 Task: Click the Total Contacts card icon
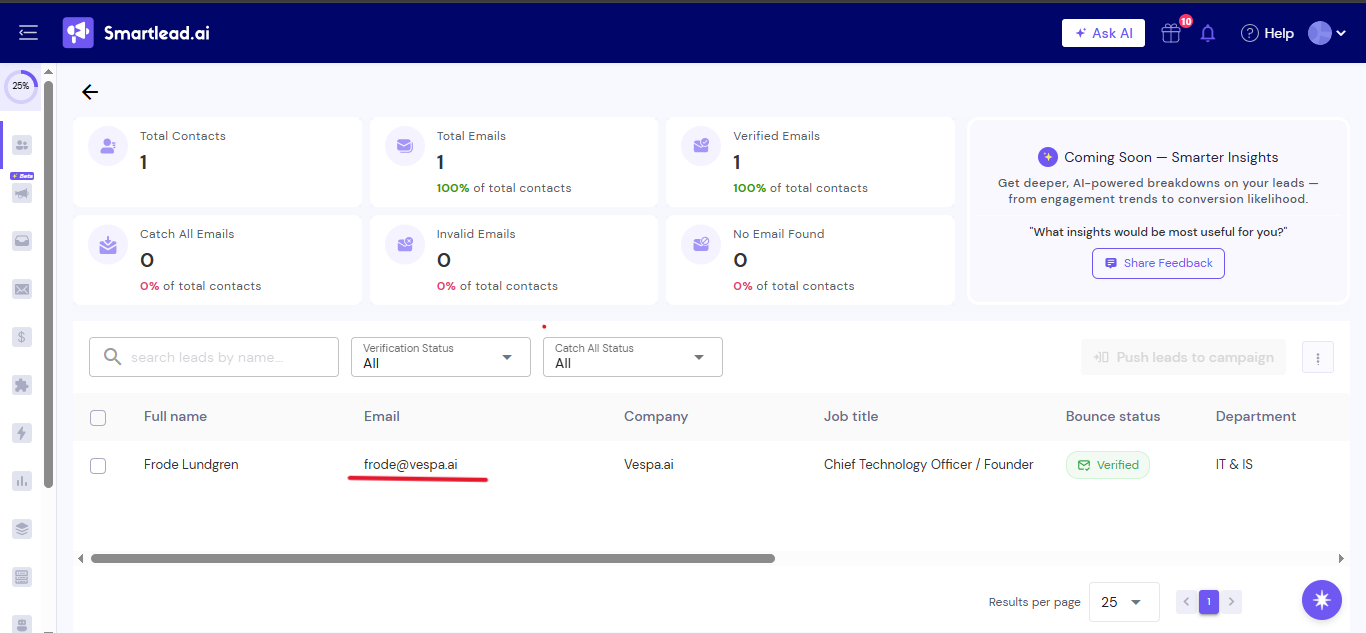click(108, 146)
